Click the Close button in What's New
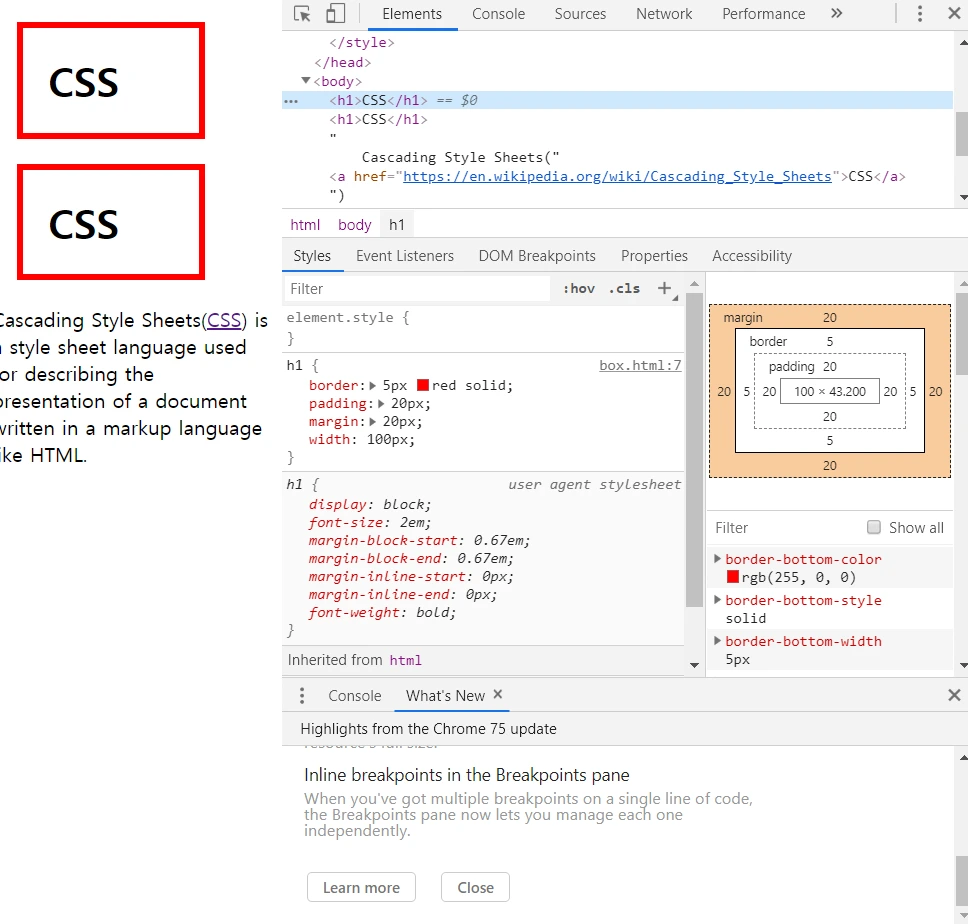Viewport: 968px width, 924px height. [x=475, y=887]
